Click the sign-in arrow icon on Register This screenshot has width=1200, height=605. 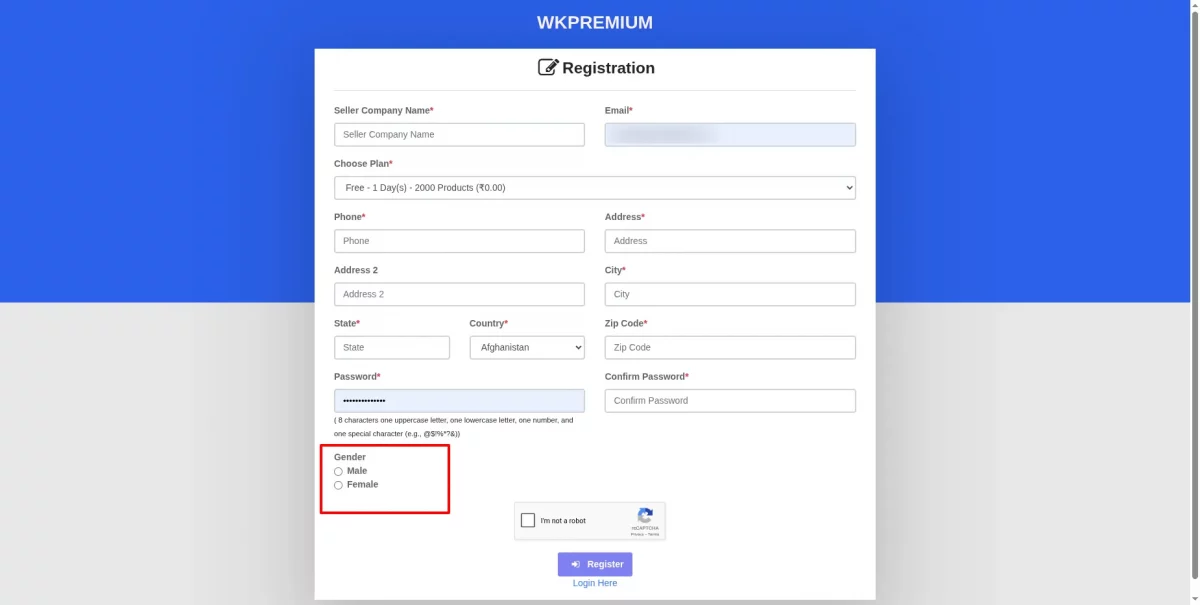(x=575, y=564)
